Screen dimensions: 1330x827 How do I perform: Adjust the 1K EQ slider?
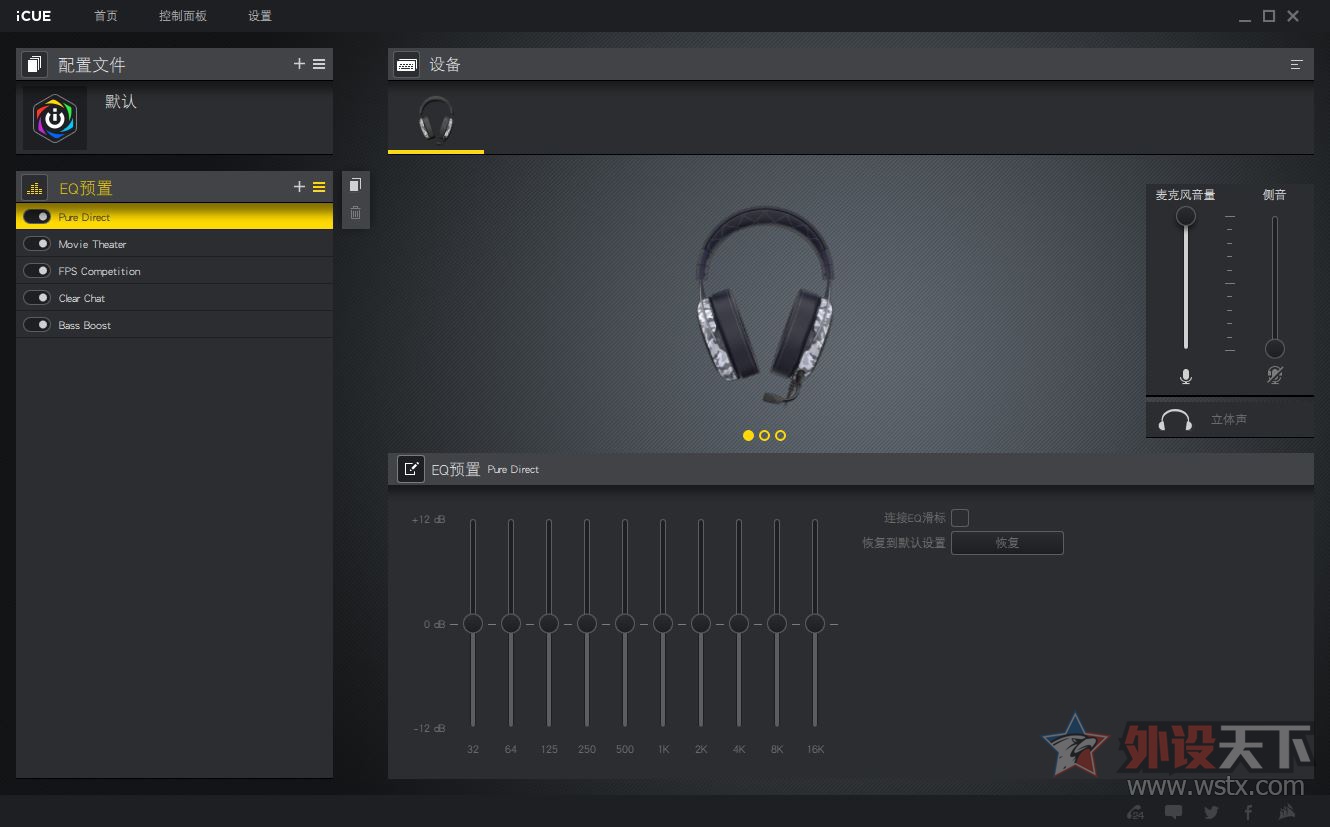click(x=663, y=624)
